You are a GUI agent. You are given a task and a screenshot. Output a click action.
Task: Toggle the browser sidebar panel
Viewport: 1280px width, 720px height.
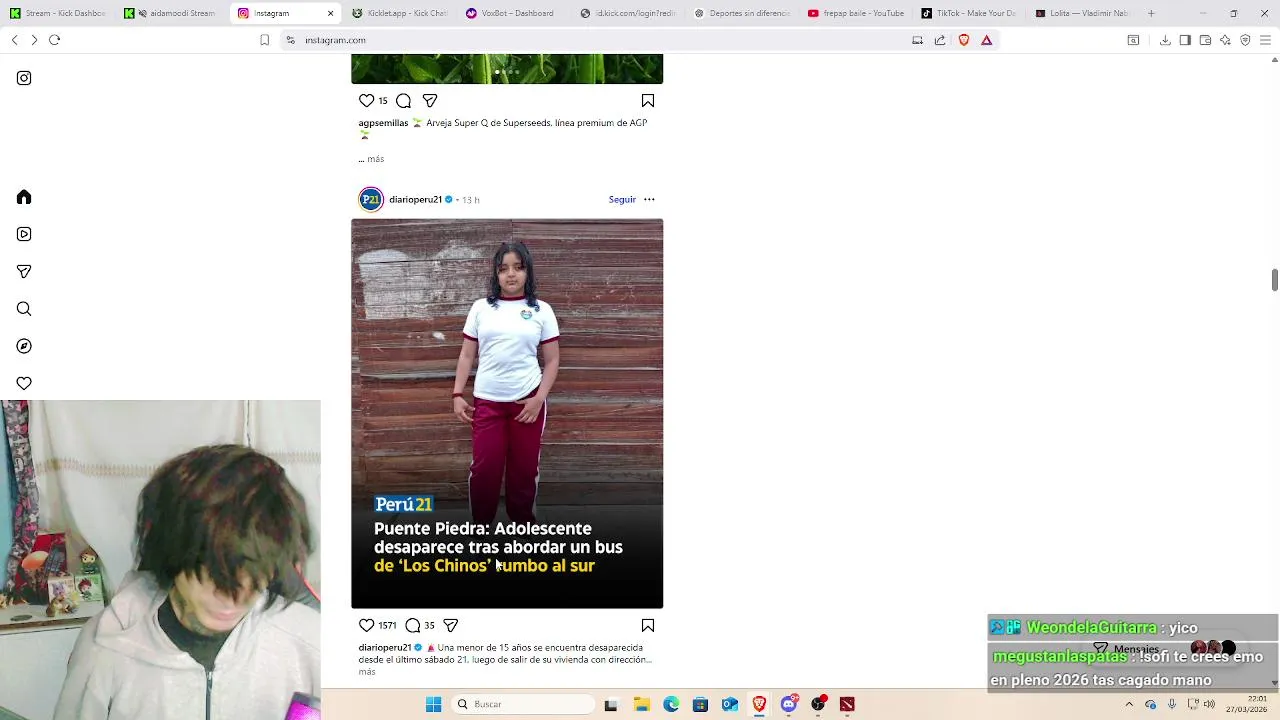pyautogui.click(x=1185, y=40)
